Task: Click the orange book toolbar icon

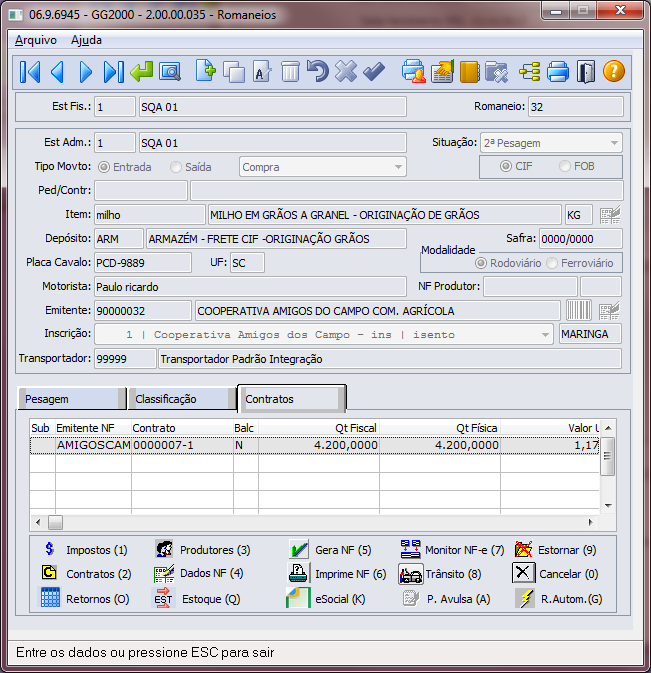Action: 469,72
